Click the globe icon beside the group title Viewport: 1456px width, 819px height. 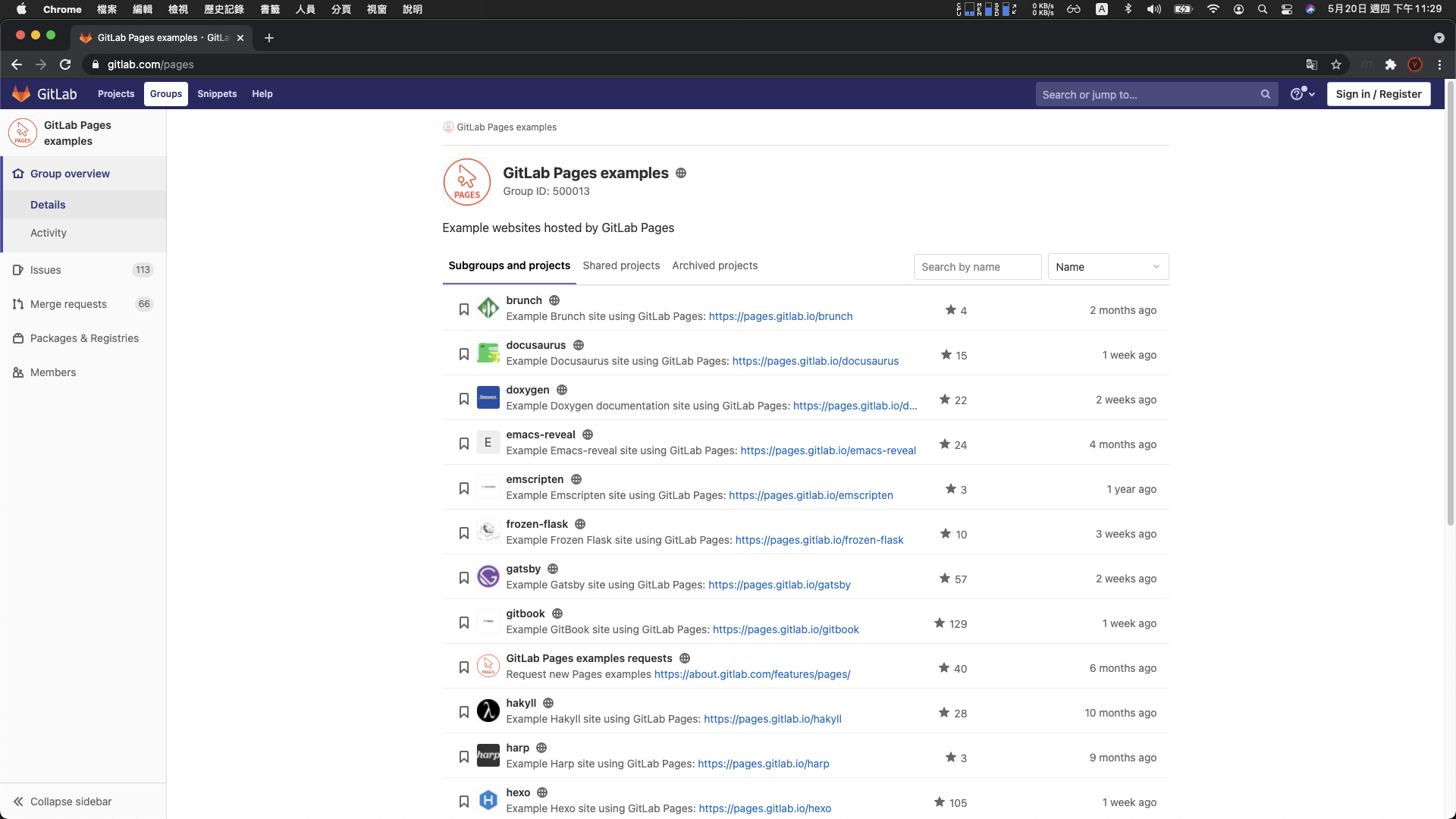681,173
